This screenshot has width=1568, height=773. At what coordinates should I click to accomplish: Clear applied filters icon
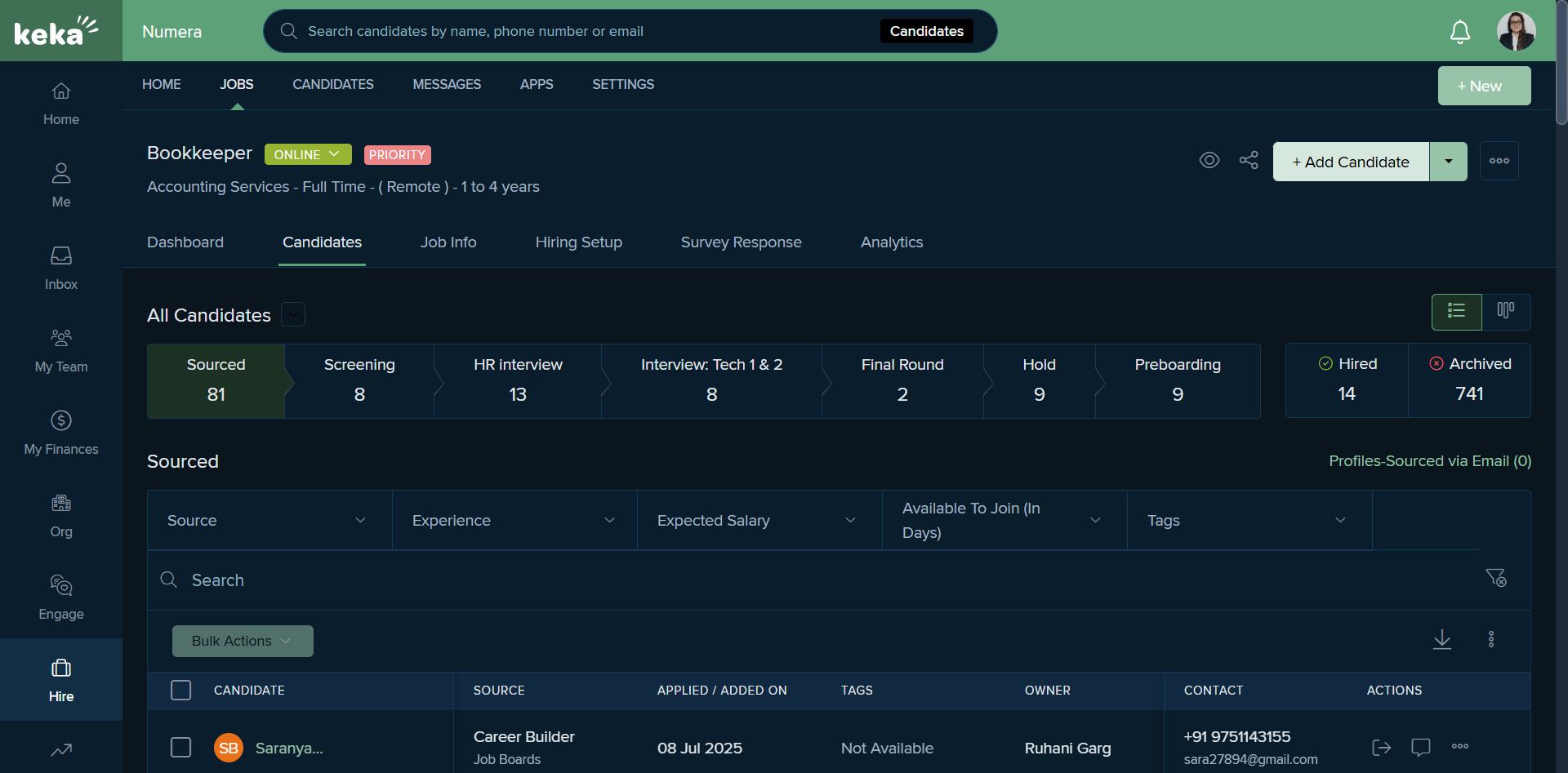point(1495,578)
